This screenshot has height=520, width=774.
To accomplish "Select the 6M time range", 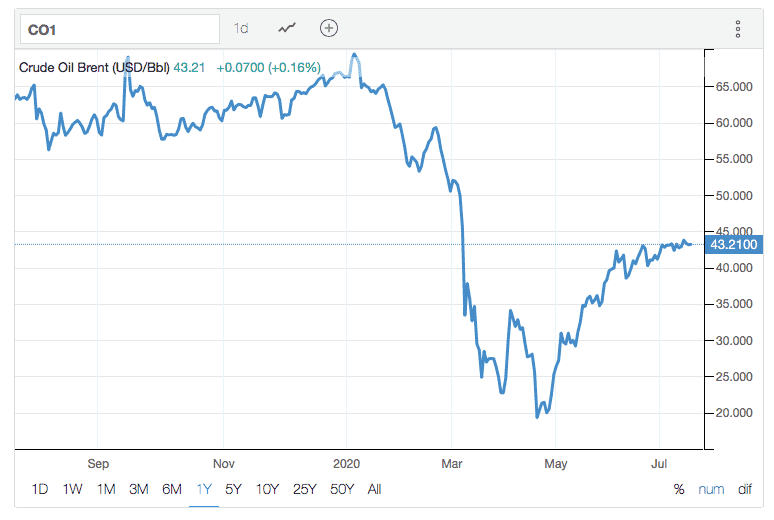I will point(172,489).
